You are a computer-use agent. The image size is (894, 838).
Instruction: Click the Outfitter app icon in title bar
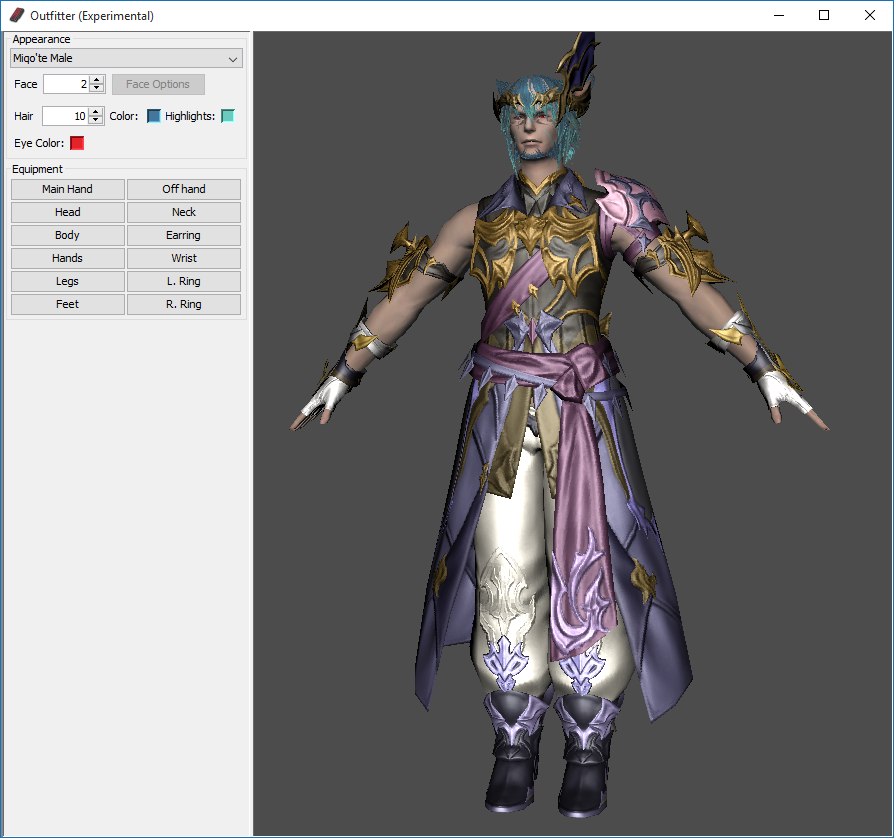click(x=17, y=16)
